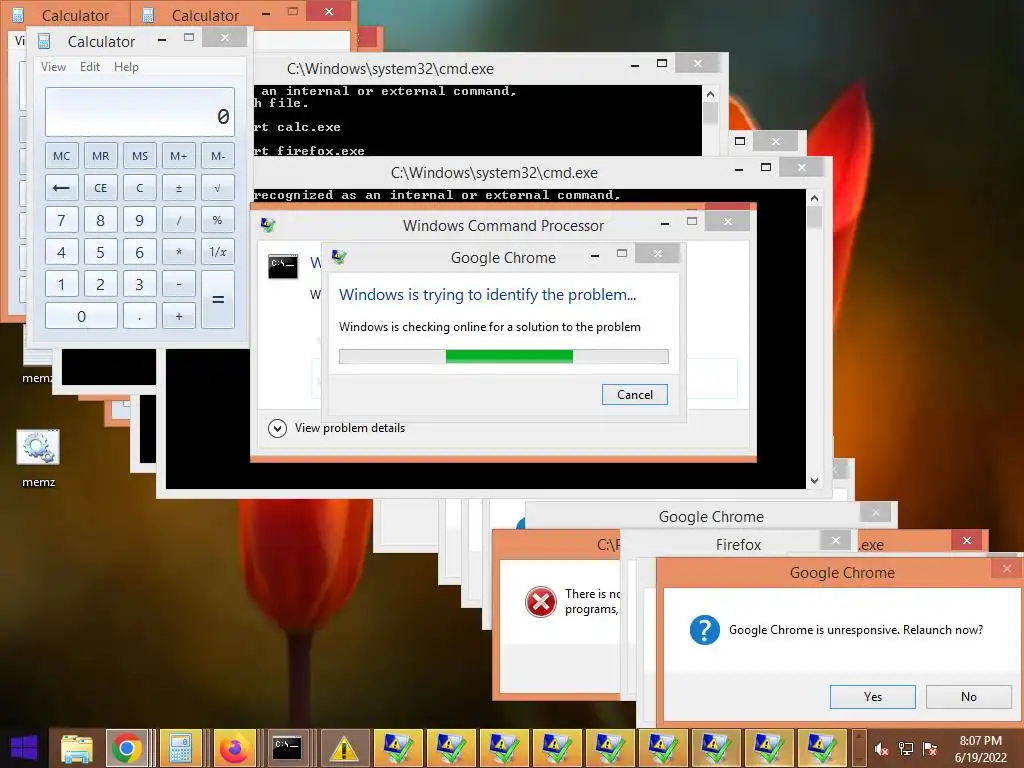Click the Firefox dialog title bar

pyautogui.click(x=738, y=544)
